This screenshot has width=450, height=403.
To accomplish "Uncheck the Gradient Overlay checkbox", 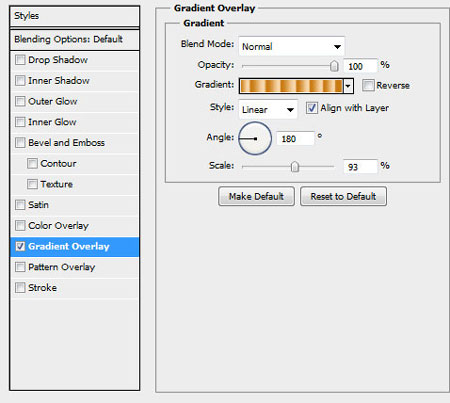I will 20,246.
